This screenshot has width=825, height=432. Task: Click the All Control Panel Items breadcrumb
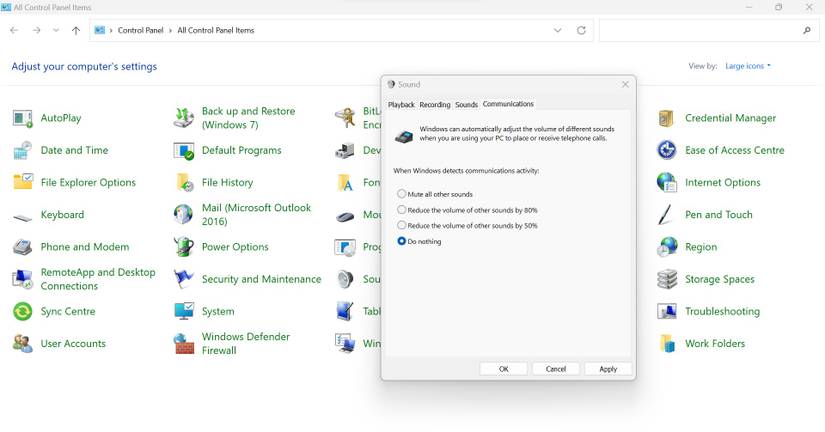pos(216,31)
